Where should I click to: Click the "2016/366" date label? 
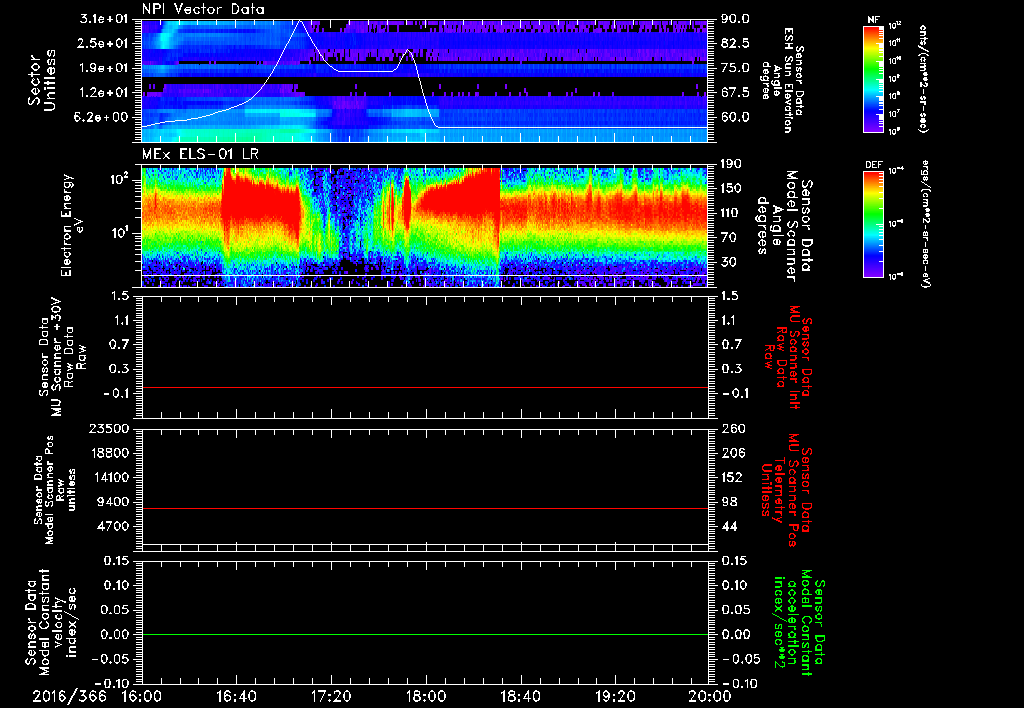(70, 696)
